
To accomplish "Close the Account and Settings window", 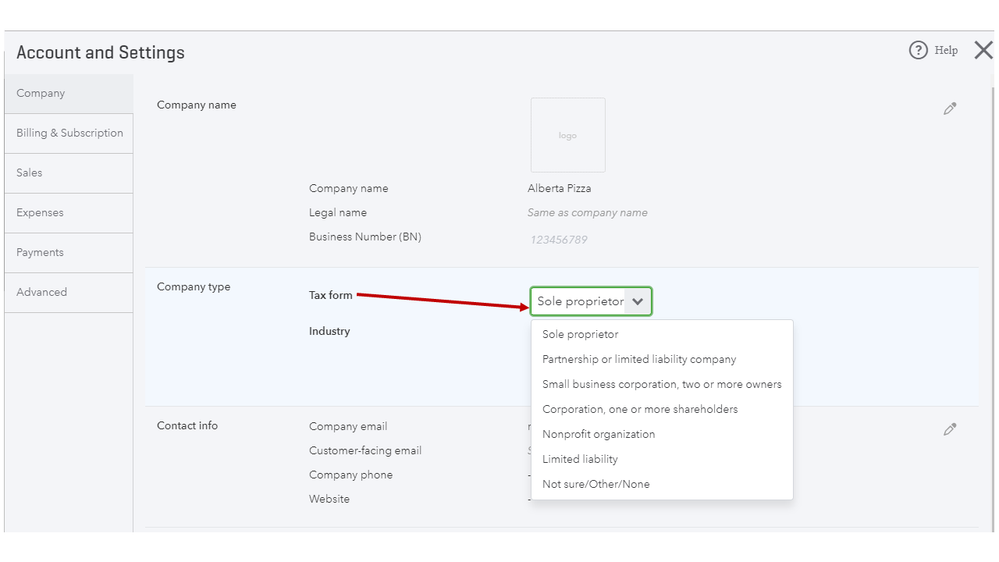I will click(x=983, y=50).
